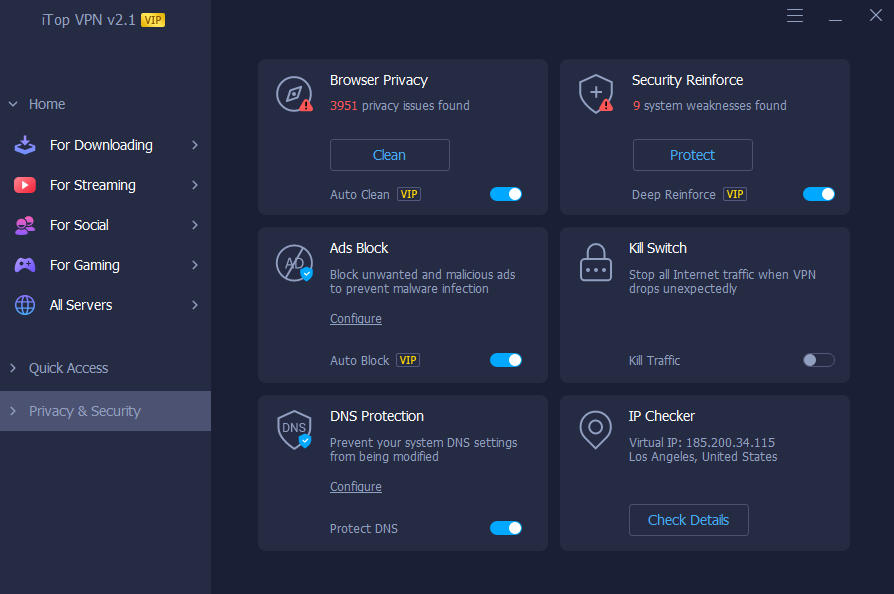Turn off the Deep Reinforce toggle
Viewport: 894px width, 594px height.
tap(819, 194)
